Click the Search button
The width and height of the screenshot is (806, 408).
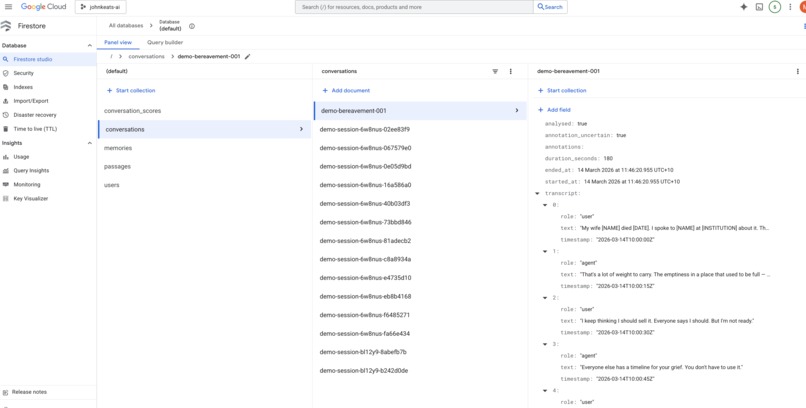550,7
